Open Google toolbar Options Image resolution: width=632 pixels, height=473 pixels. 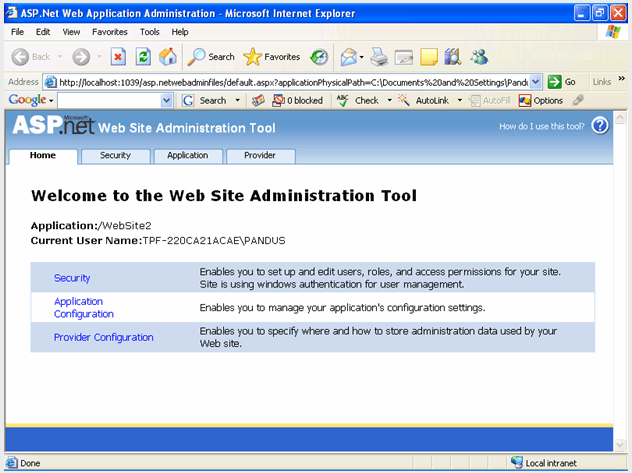coord(541,100)
